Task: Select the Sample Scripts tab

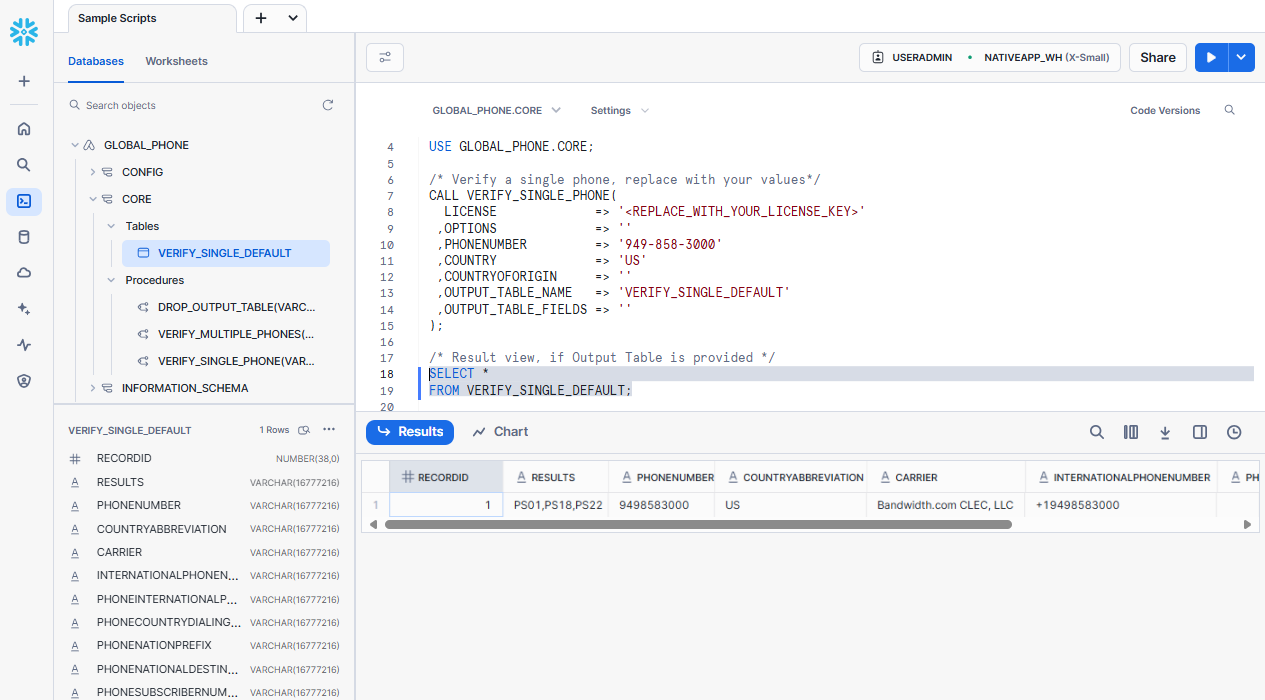Action: coord(152,18)
